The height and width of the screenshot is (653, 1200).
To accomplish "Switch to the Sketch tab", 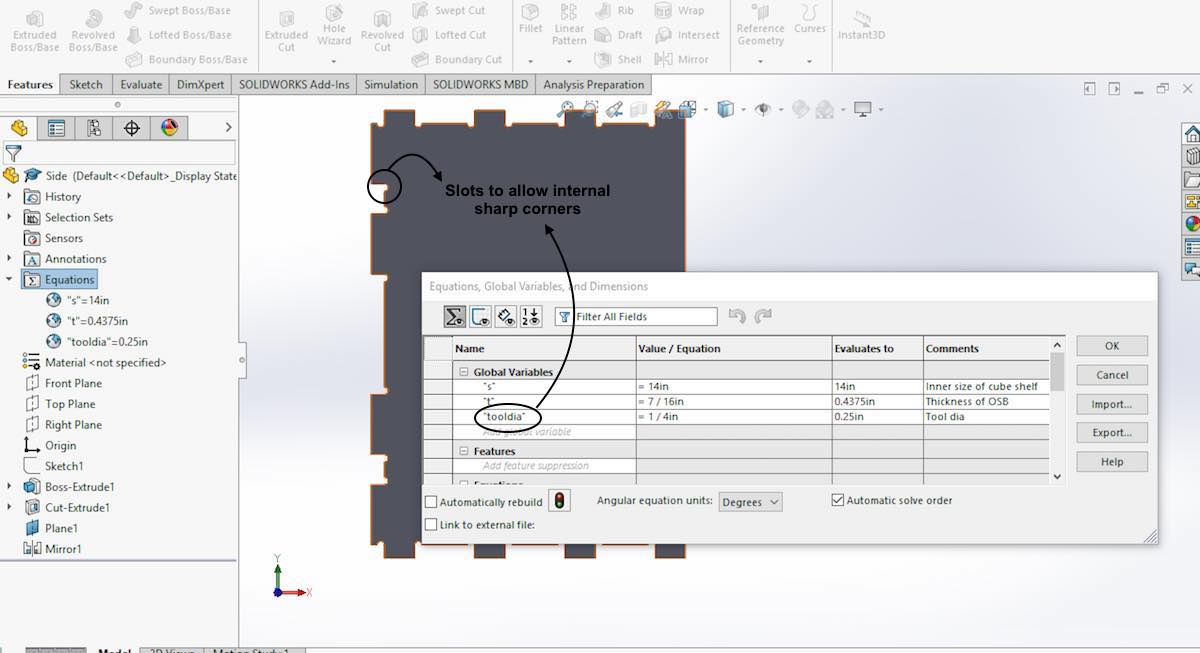I will (x=86, y=85).
